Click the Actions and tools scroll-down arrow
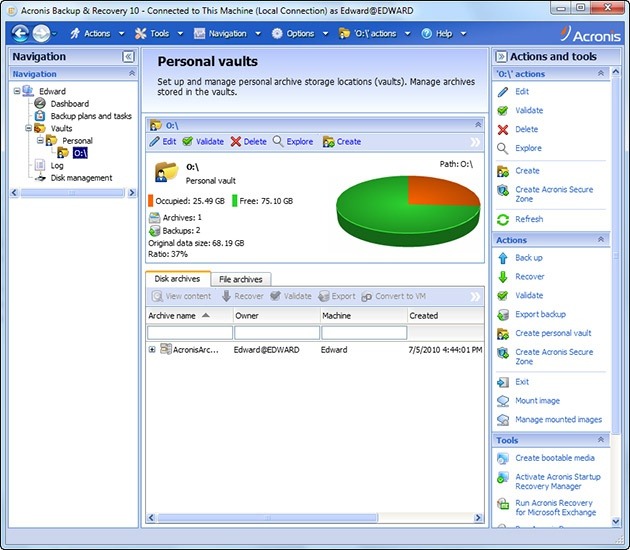 [616, 522]
